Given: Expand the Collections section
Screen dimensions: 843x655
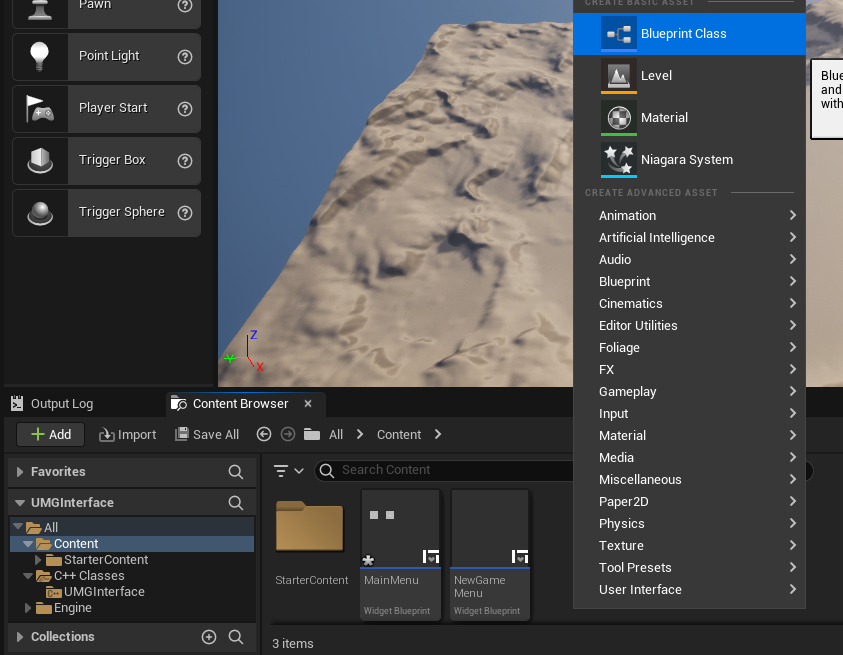Looking at the screenshot, I should pos(20,637).
